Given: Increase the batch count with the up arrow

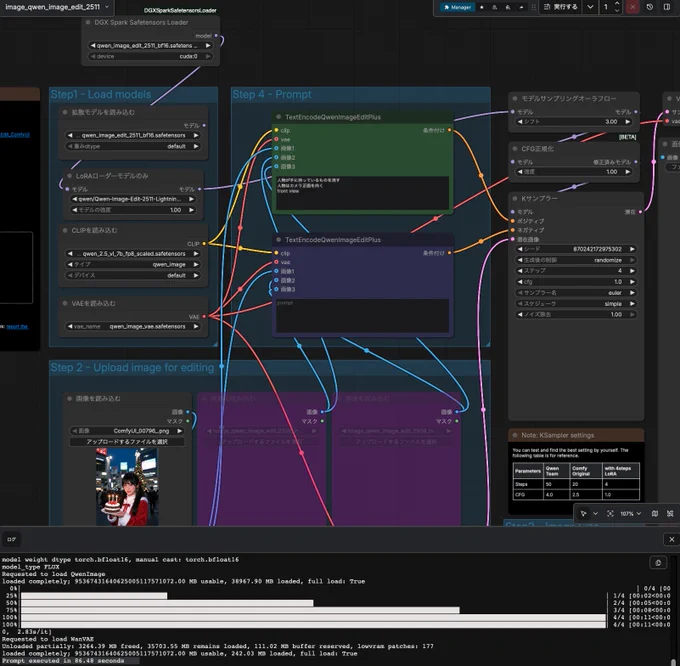Looking at the screenshot, I should (618, 4).
